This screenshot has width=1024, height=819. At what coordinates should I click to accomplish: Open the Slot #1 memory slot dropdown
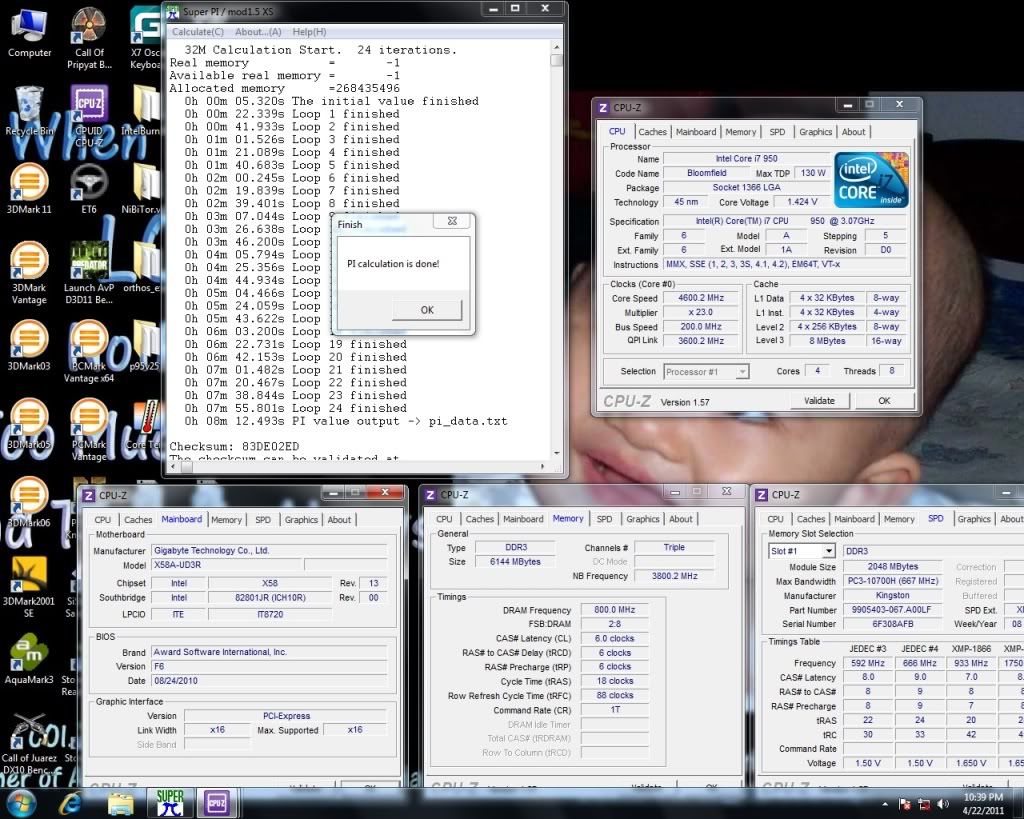point(801,551)
